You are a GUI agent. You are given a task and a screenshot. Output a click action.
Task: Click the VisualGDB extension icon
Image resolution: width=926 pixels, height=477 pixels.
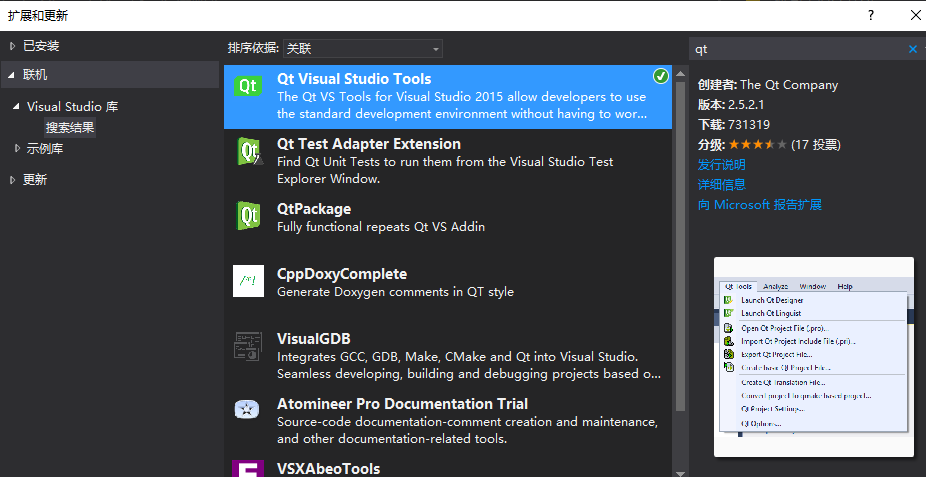(x=248, y=346)
